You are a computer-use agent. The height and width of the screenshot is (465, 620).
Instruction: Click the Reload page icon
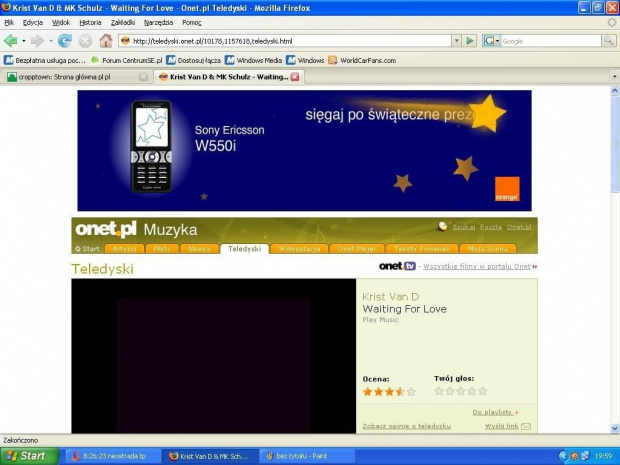point(65,41)
